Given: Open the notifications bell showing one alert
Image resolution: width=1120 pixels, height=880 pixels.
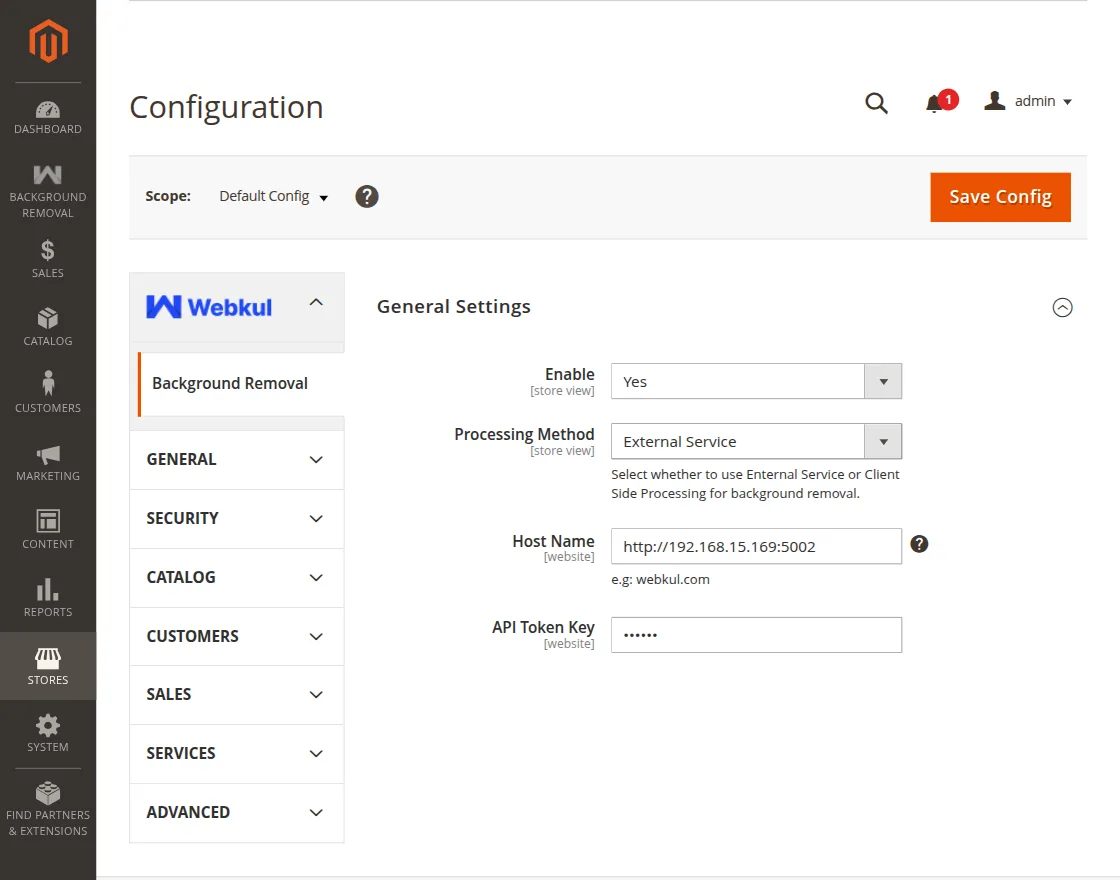Looking at the screenshot, I should [x=936, y=101].
